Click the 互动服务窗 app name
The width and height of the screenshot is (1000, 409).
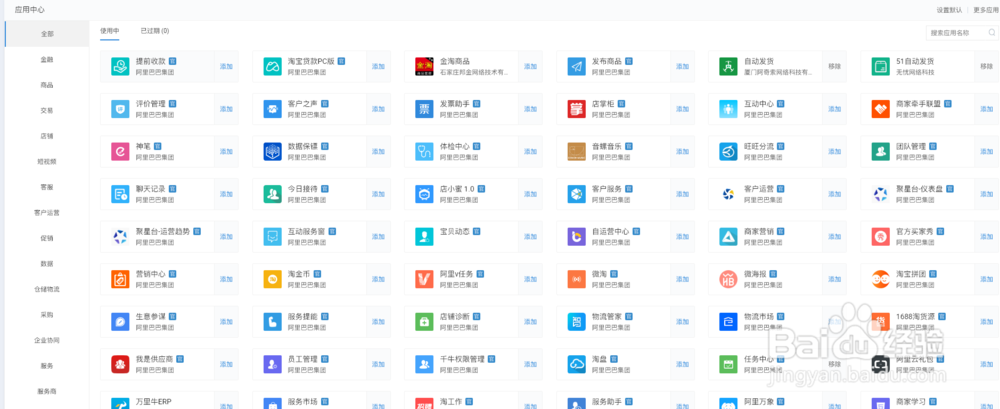click(x=307, y=231)
